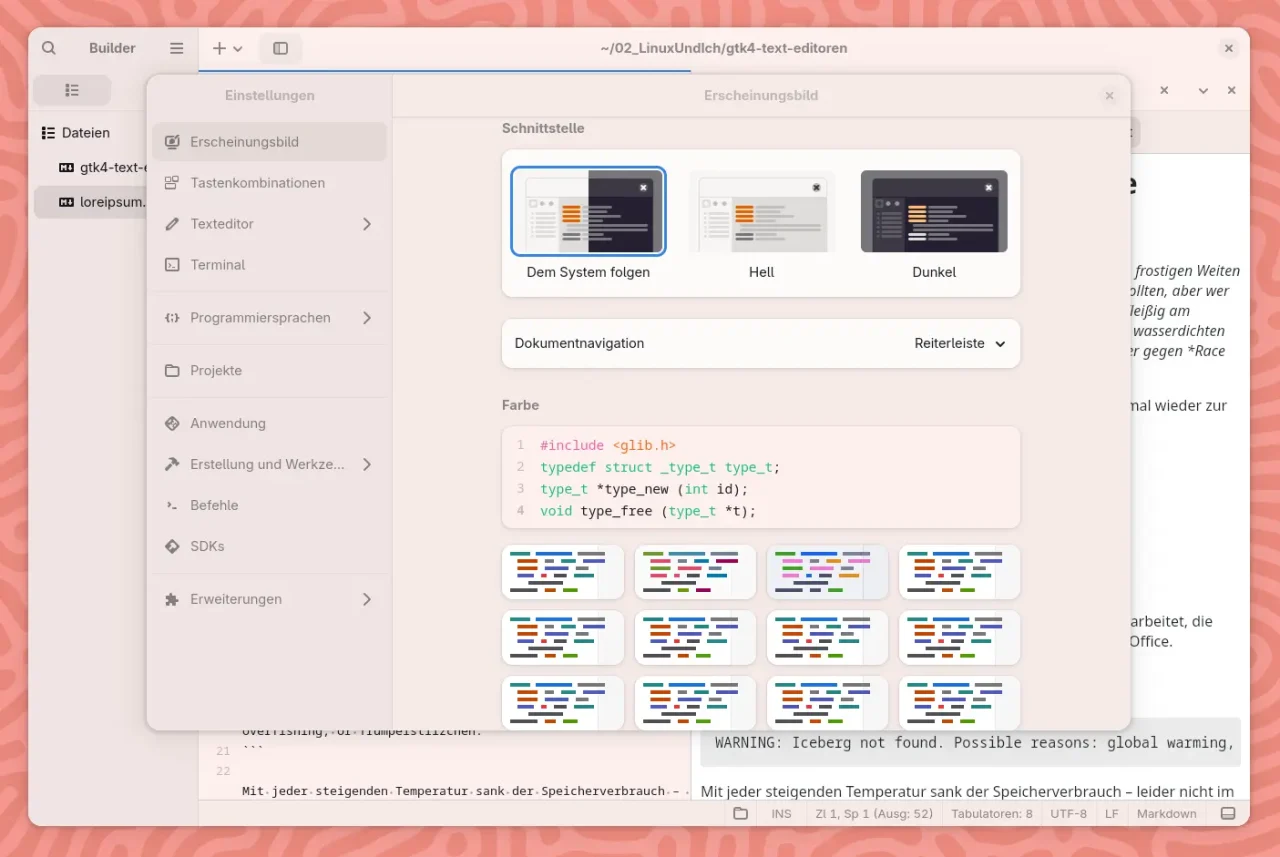Toggle the sidebar panel button
The width and height of the screenshot is (1280, 857).
click(280, 48)
